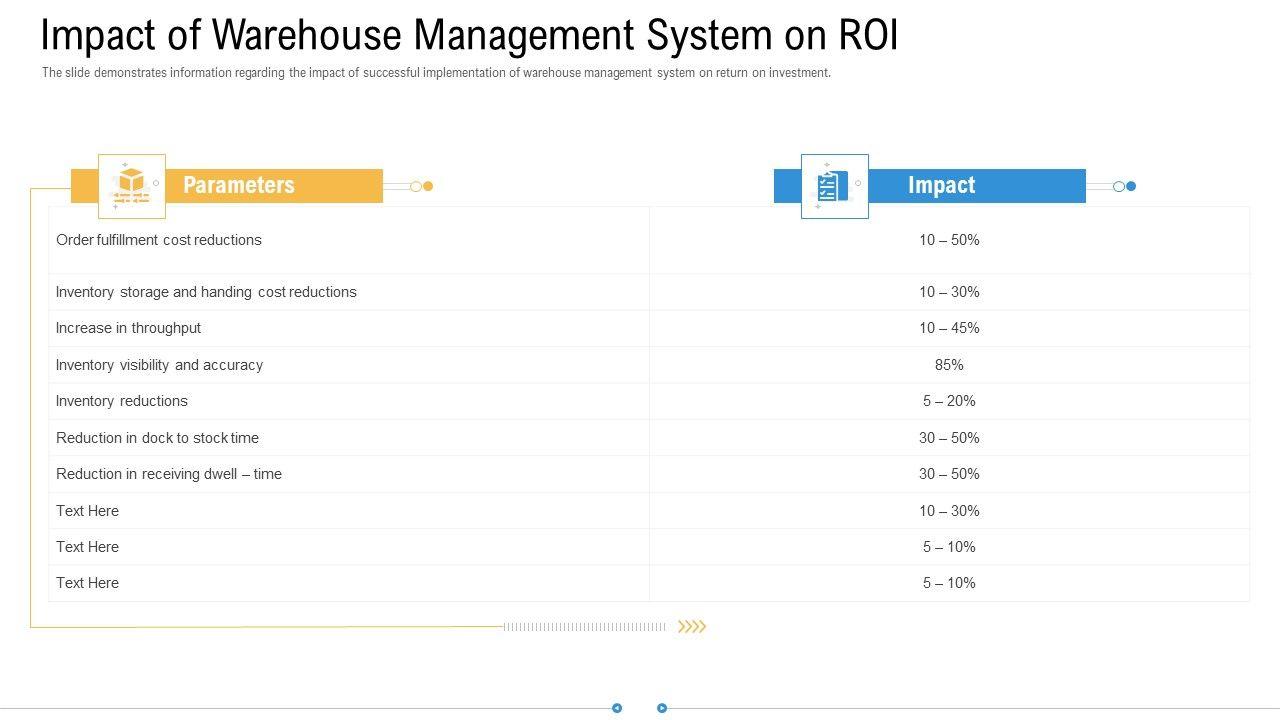
Task: Click the 85% impact value cell
Action: click(x=949, y=365)
